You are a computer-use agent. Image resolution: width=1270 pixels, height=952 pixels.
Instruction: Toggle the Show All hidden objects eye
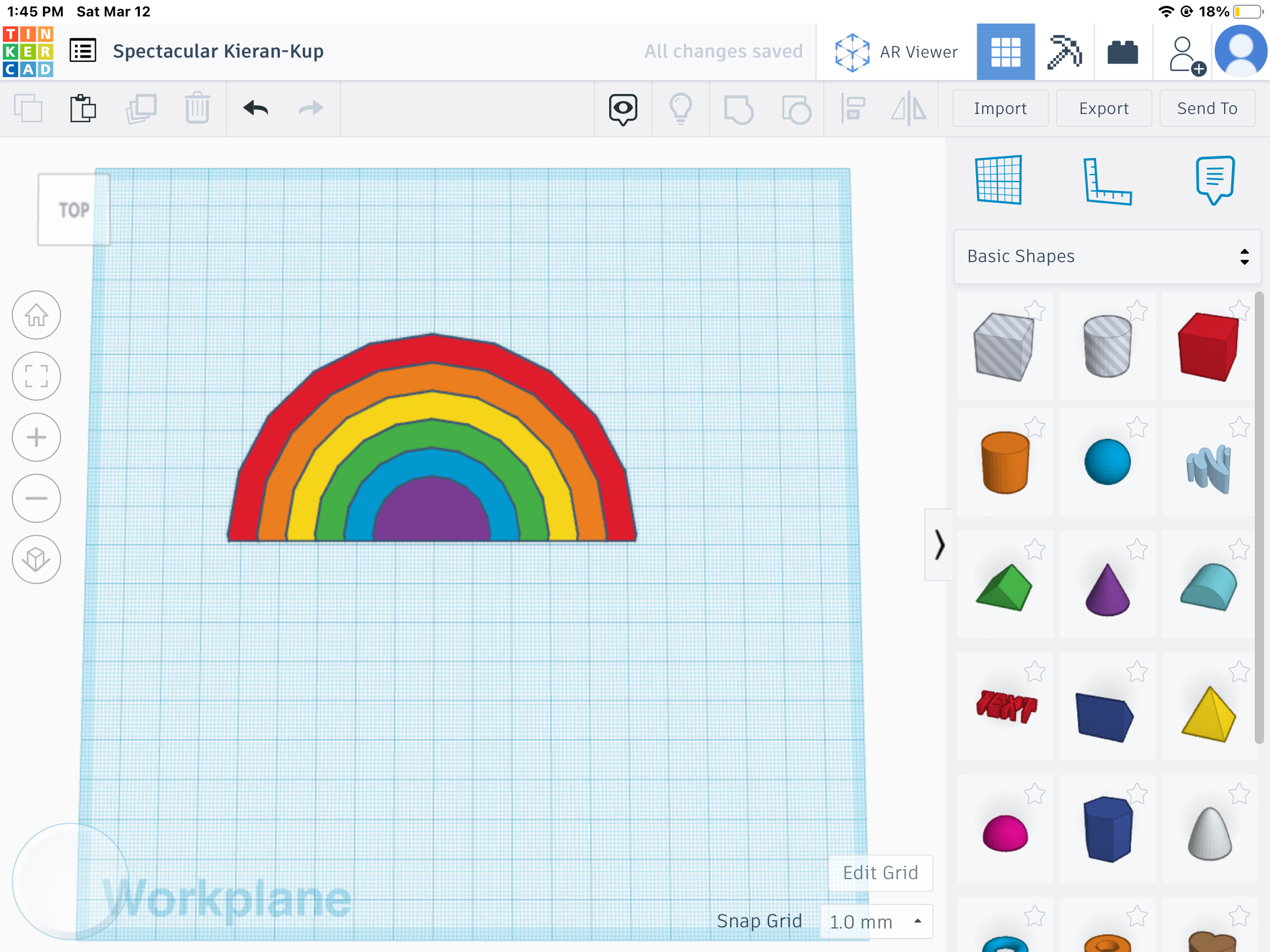pos(622,109)
